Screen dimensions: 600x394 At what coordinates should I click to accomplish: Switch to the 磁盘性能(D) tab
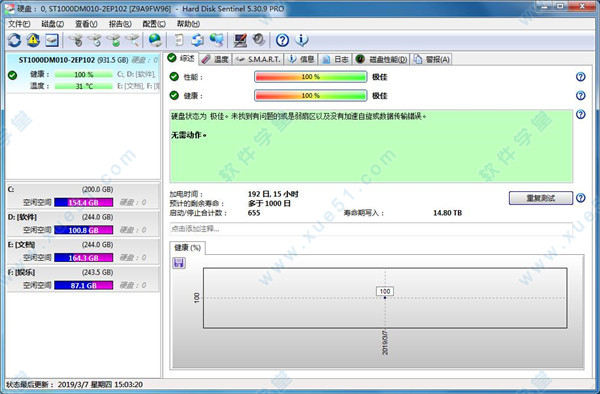coord(381,59)
